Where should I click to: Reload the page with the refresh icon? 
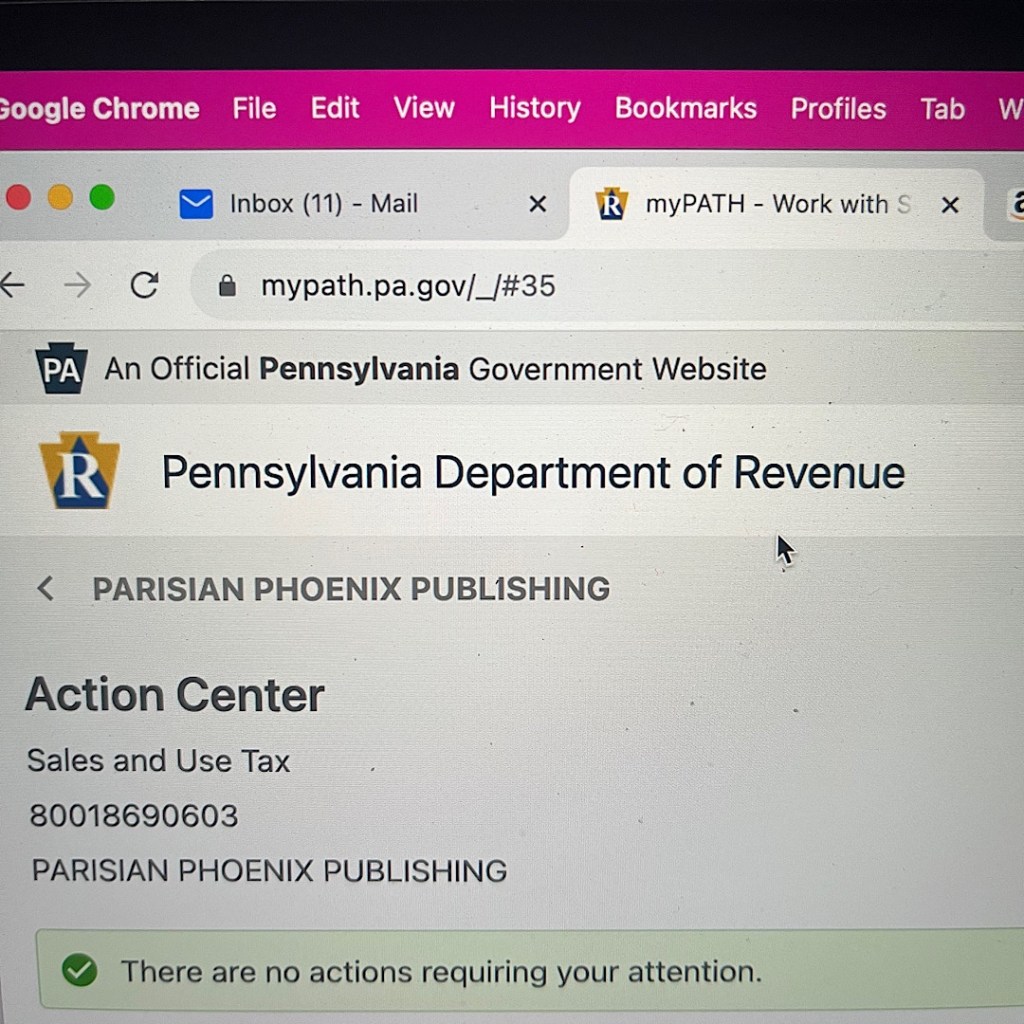click(144, 286)
